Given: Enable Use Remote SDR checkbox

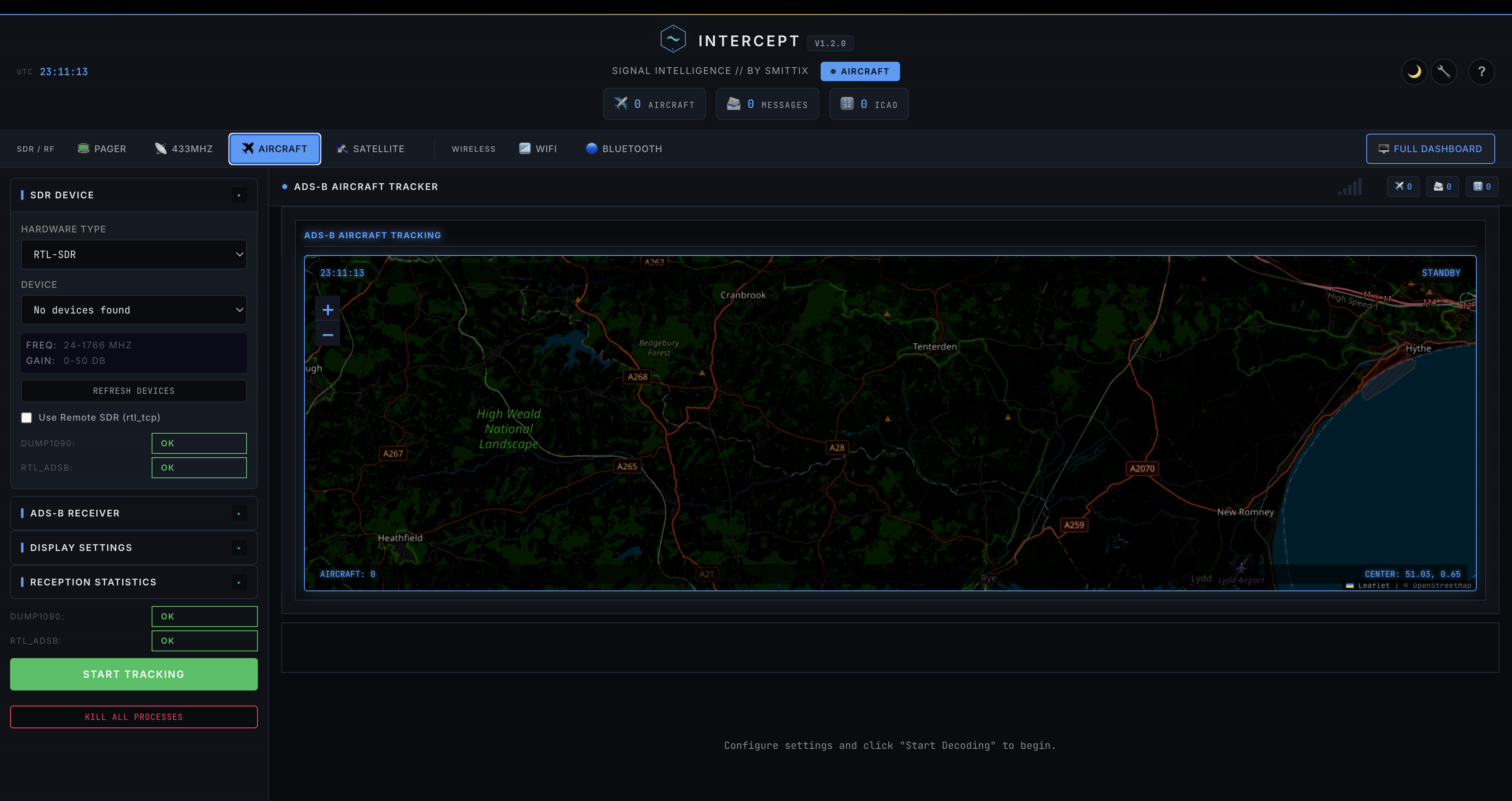Looking at the screenshot, I should click(26, 418).
